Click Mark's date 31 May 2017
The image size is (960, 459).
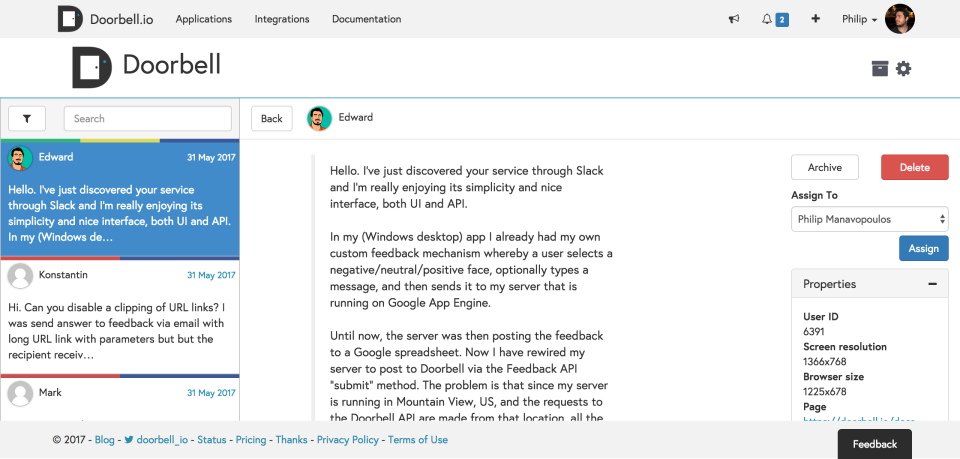pyautogui.click(x=211, y=393)
